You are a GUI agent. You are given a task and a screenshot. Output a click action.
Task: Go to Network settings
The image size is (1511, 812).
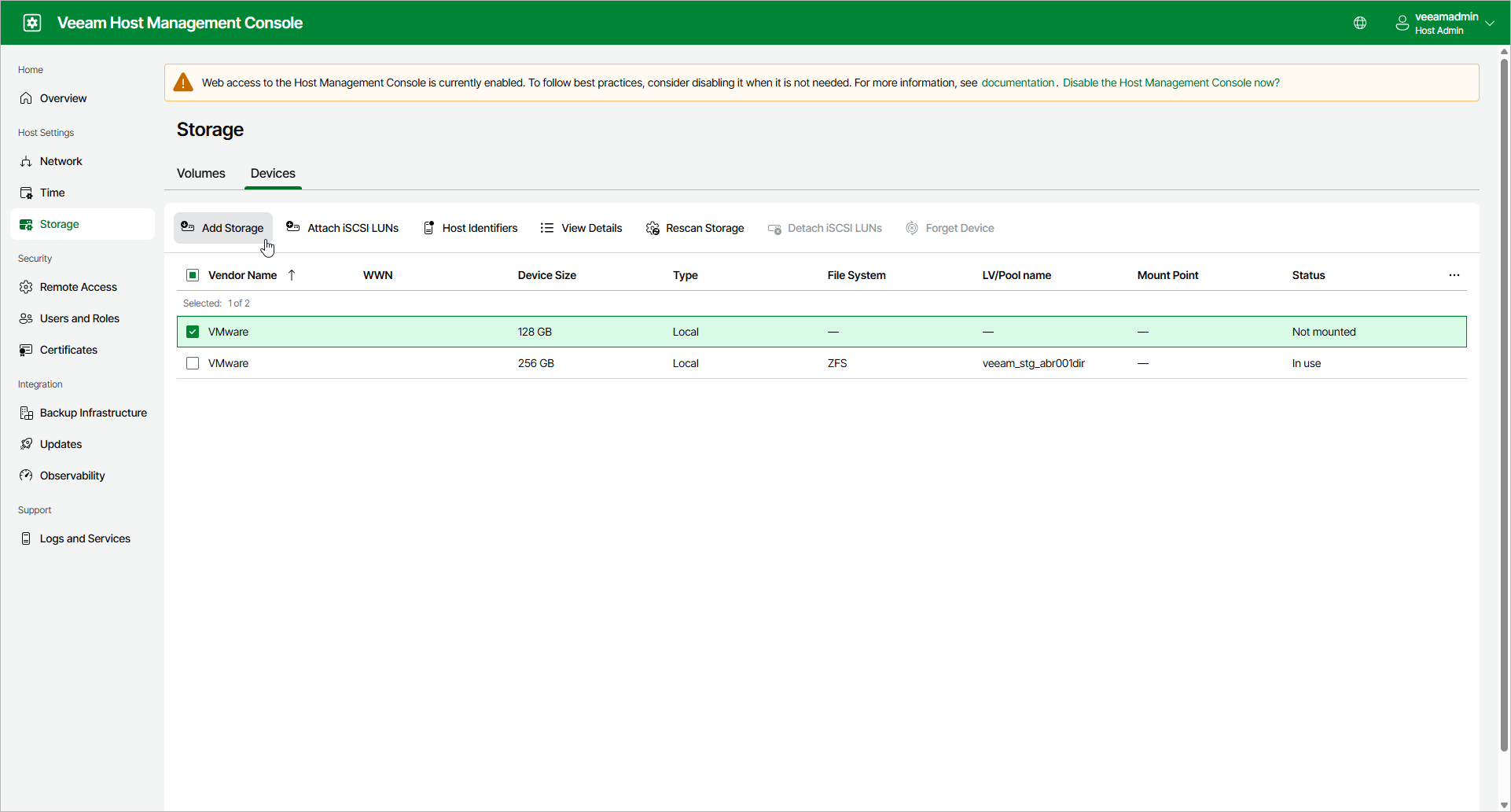click(x=61, y=161)
